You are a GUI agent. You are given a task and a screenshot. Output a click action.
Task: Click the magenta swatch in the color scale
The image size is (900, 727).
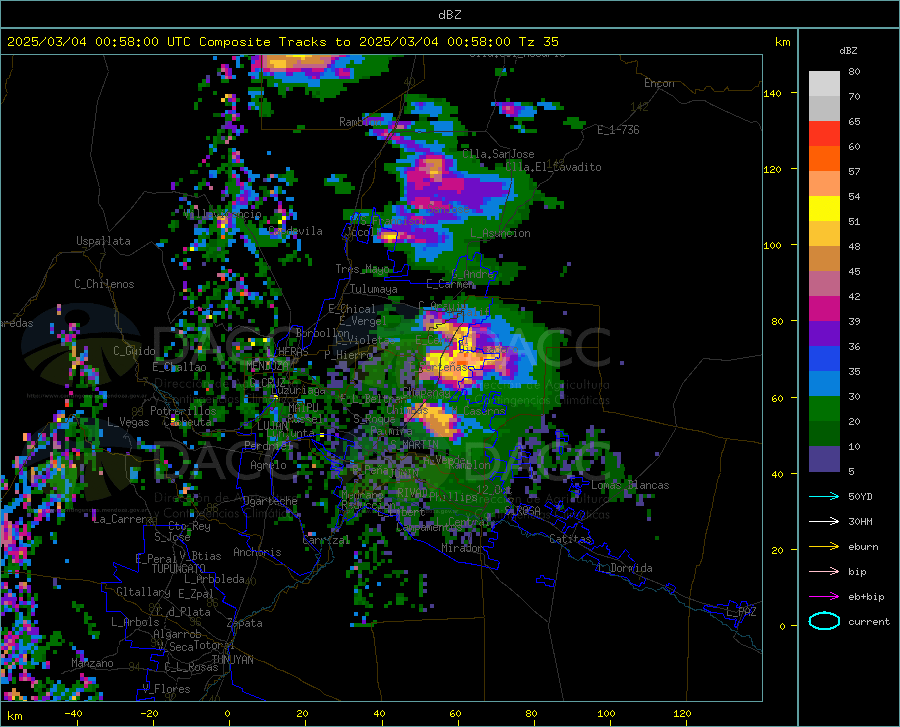(x=824, y=309)
